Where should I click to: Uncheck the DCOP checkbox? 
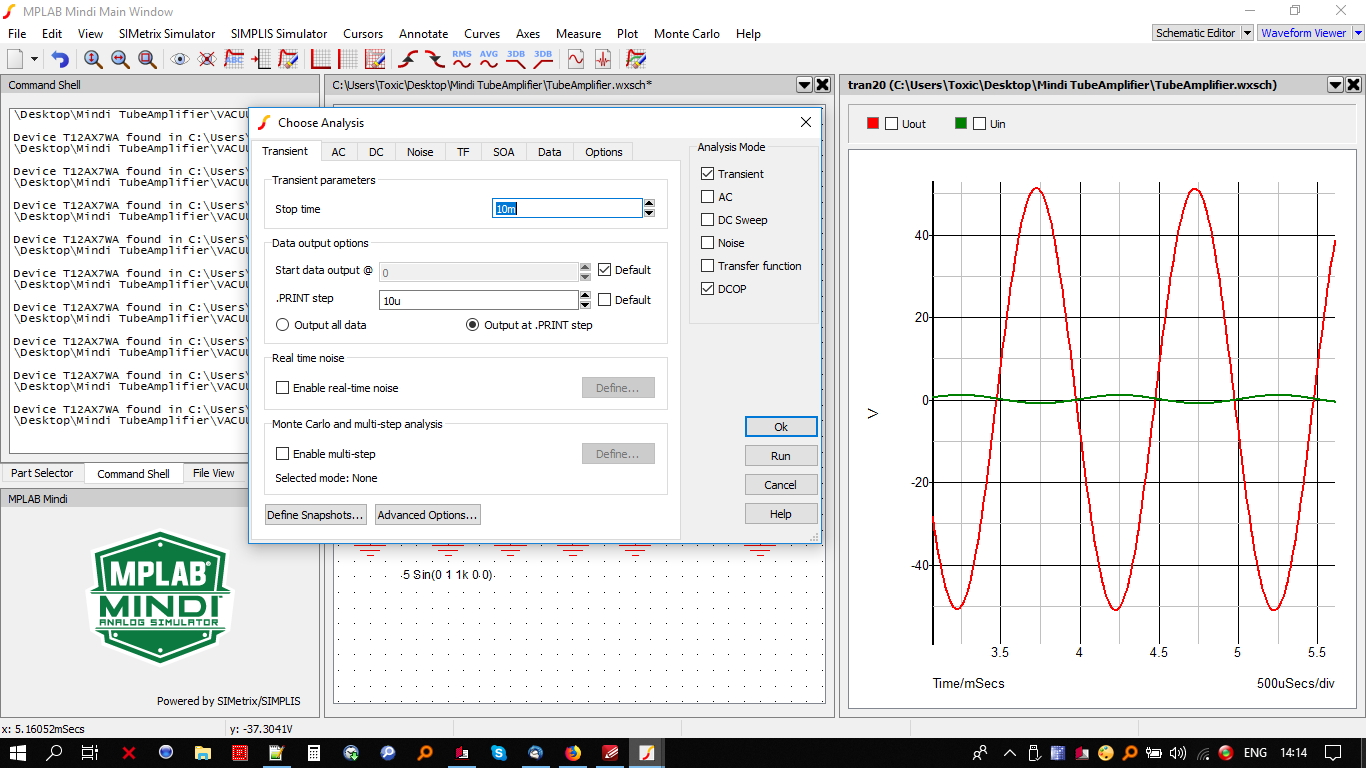[x=708, y=289]
